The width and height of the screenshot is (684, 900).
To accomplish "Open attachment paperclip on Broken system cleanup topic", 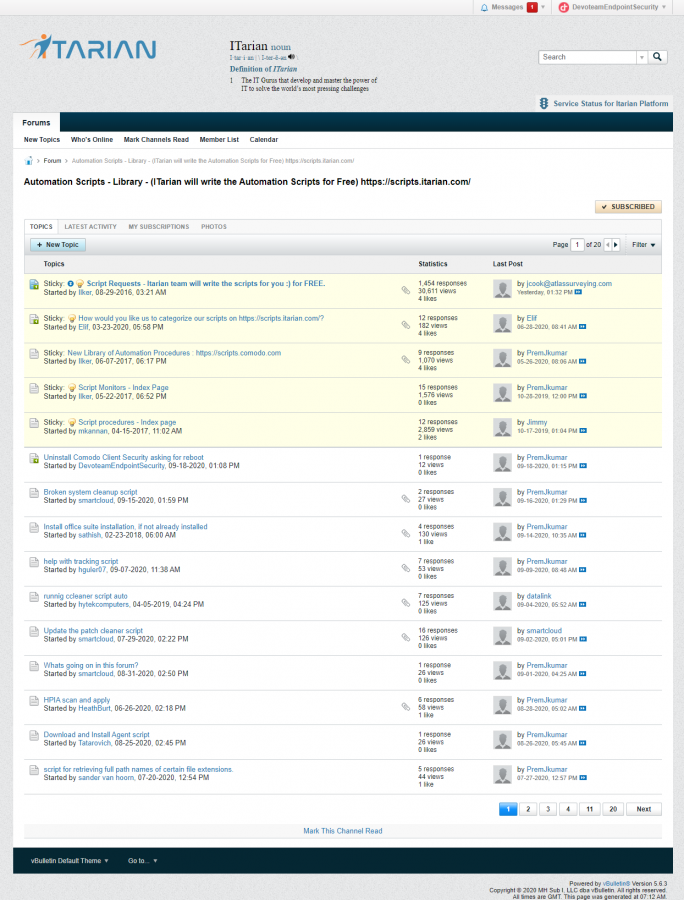I will [406, 499].
